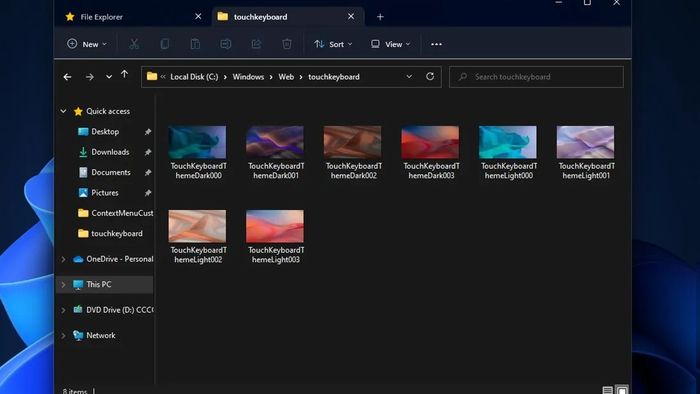The height and width of the screenshot is (394, 700).
Task: Switch to the File Explorer tab
Action: pos(134,17)
